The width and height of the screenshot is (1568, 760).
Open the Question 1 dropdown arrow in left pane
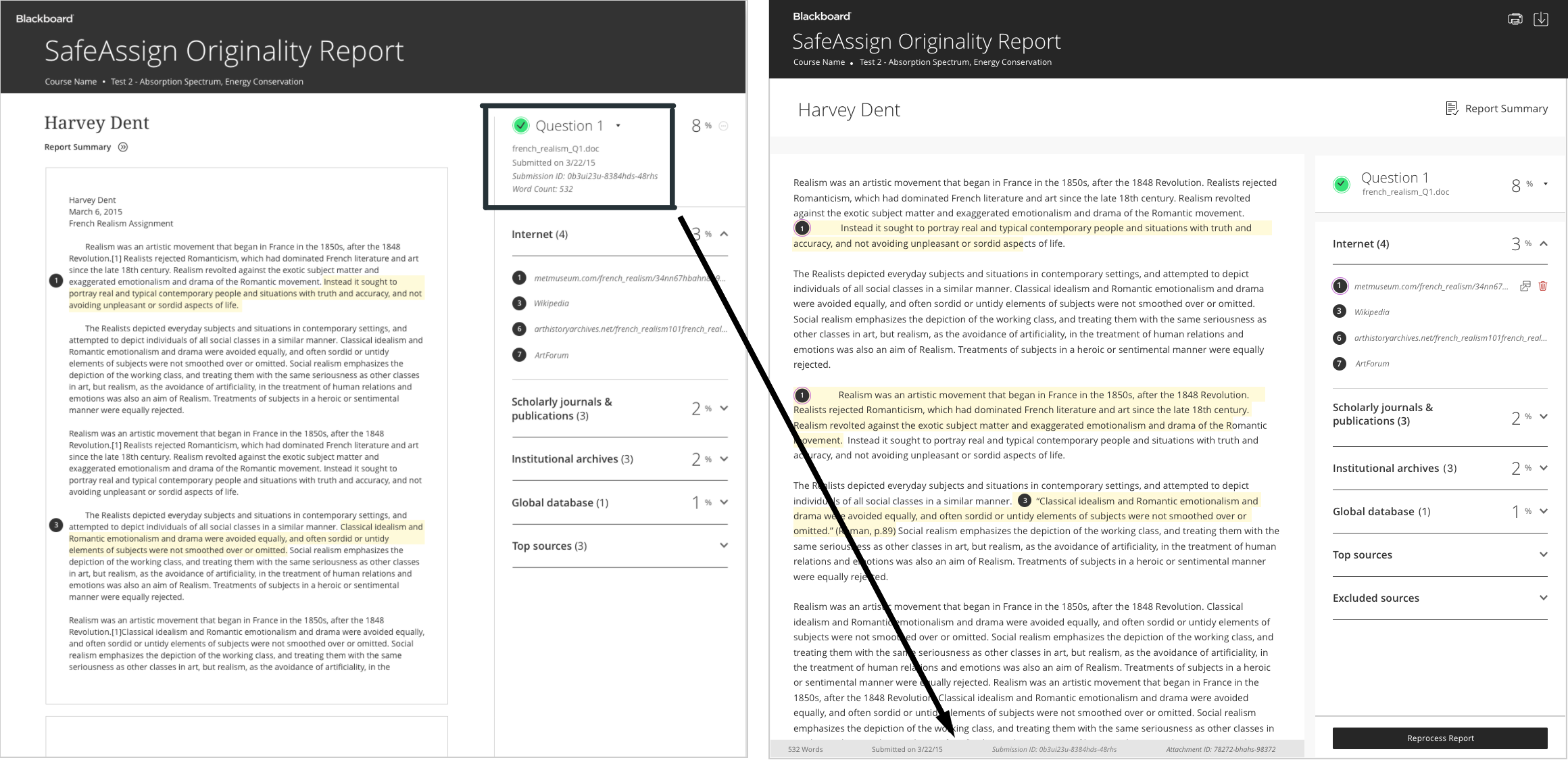[x=618, y=126]
